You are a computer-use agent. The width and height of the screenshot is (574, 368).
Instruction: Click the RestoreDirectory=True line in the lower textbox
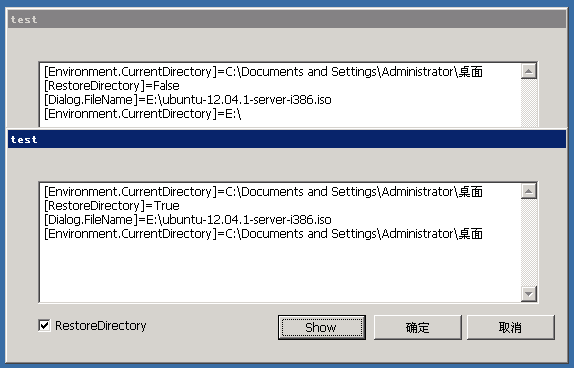[112, 206]
